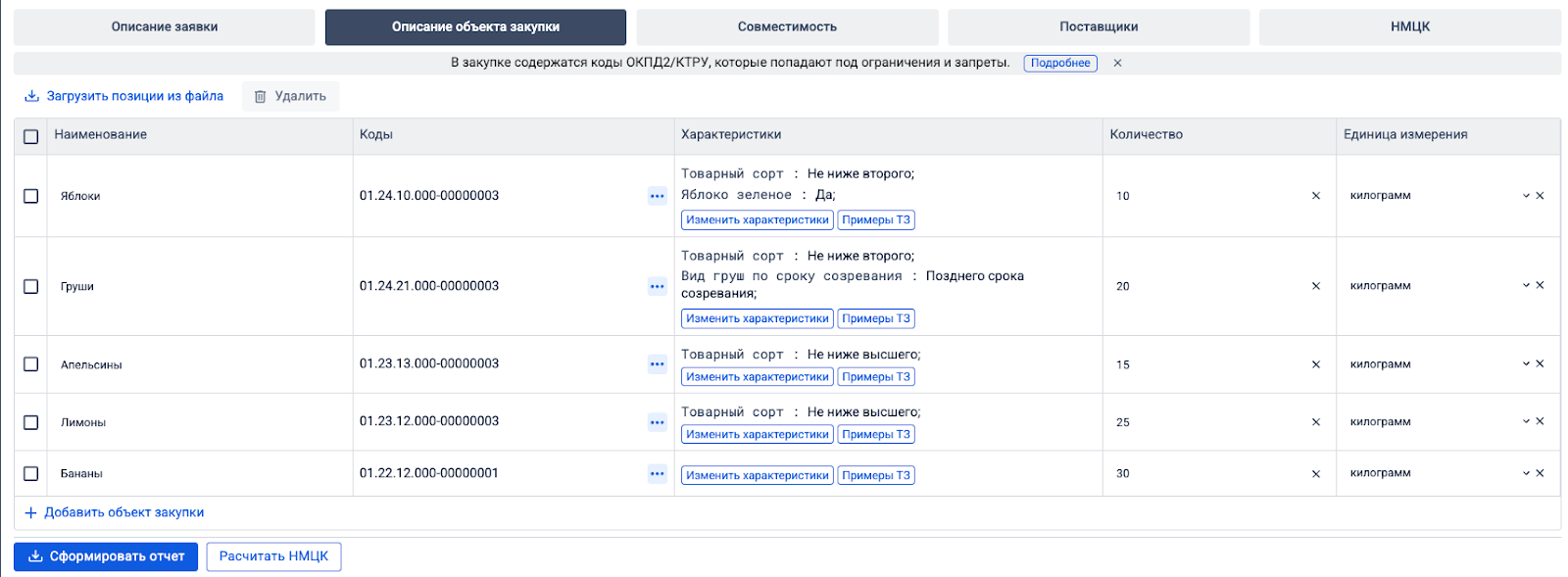Expand unit dropdown for Апельсины
Viewport: 1568px width, 577px height.
(1526, 363)
